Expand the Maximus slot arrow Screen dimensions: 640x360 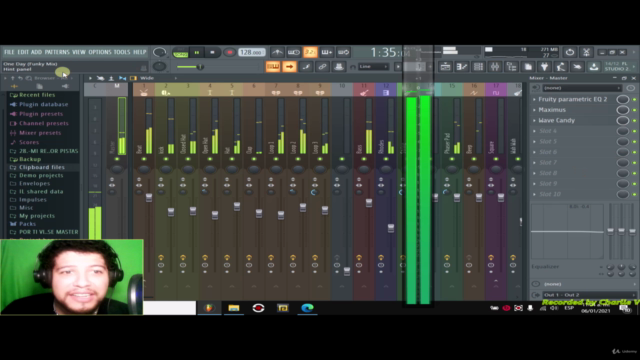(534, 110)
